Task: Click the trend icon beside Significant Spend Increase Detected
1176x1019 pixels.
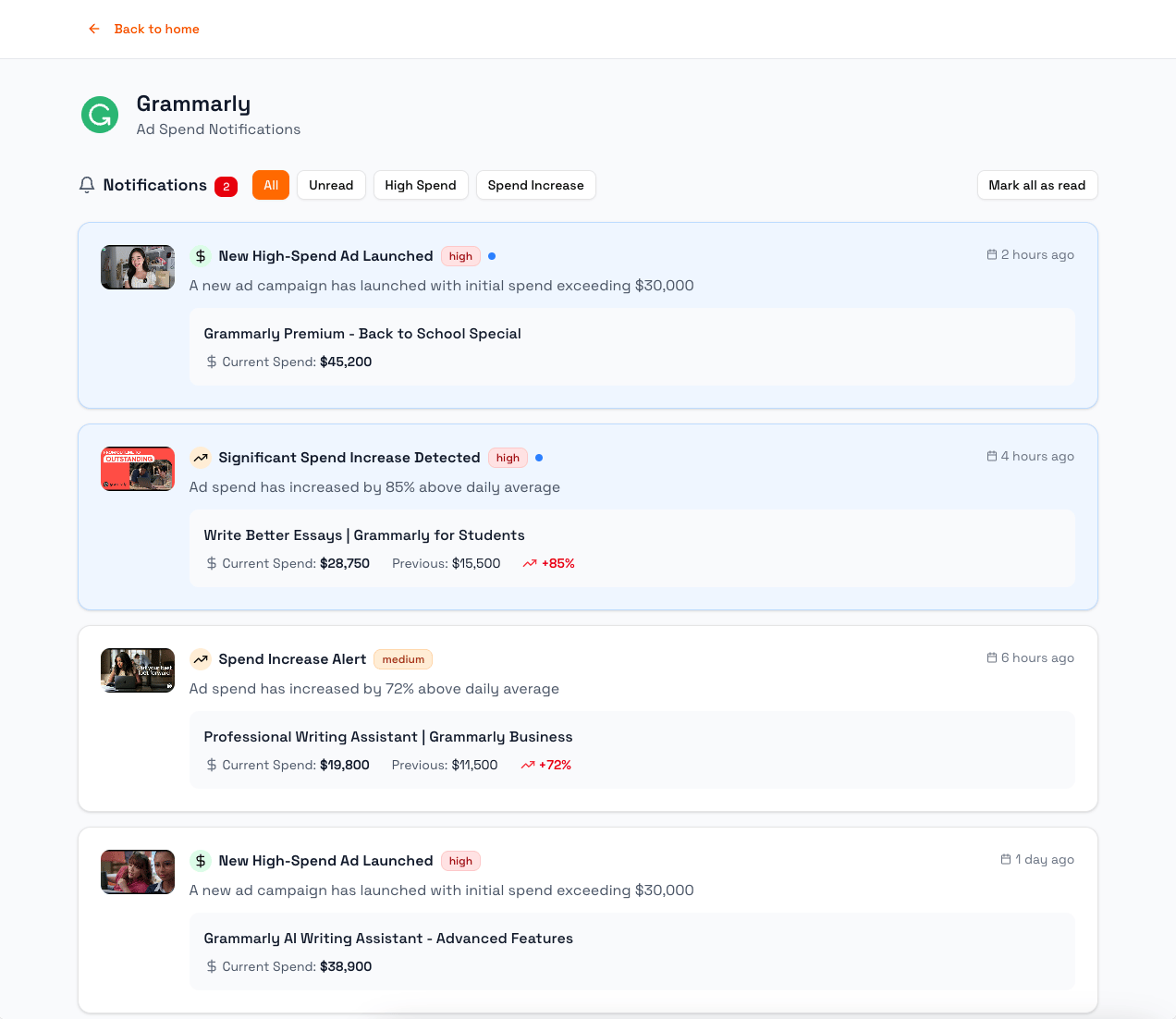Action: pos(201,458)
